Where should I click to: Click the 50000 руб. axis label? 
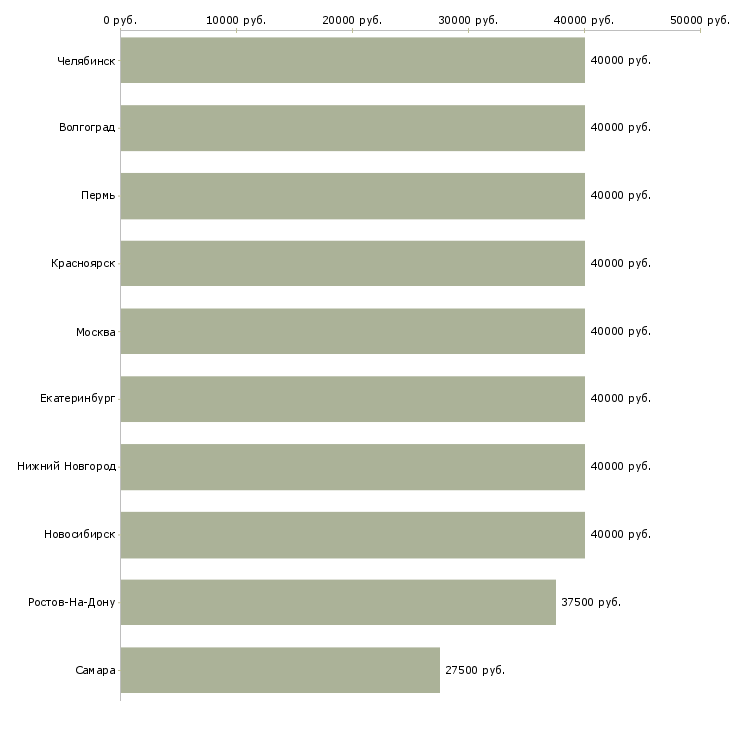[x=700, y=20]
